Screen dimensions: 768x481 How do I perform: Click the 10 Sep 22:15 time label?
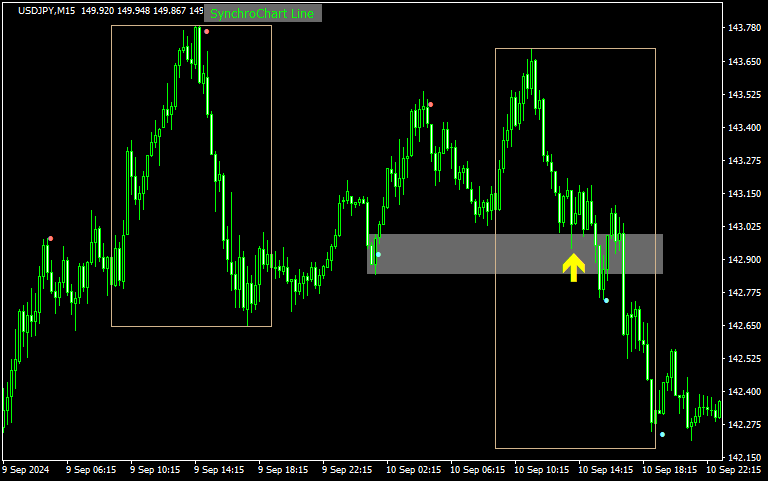coord(734,469)
